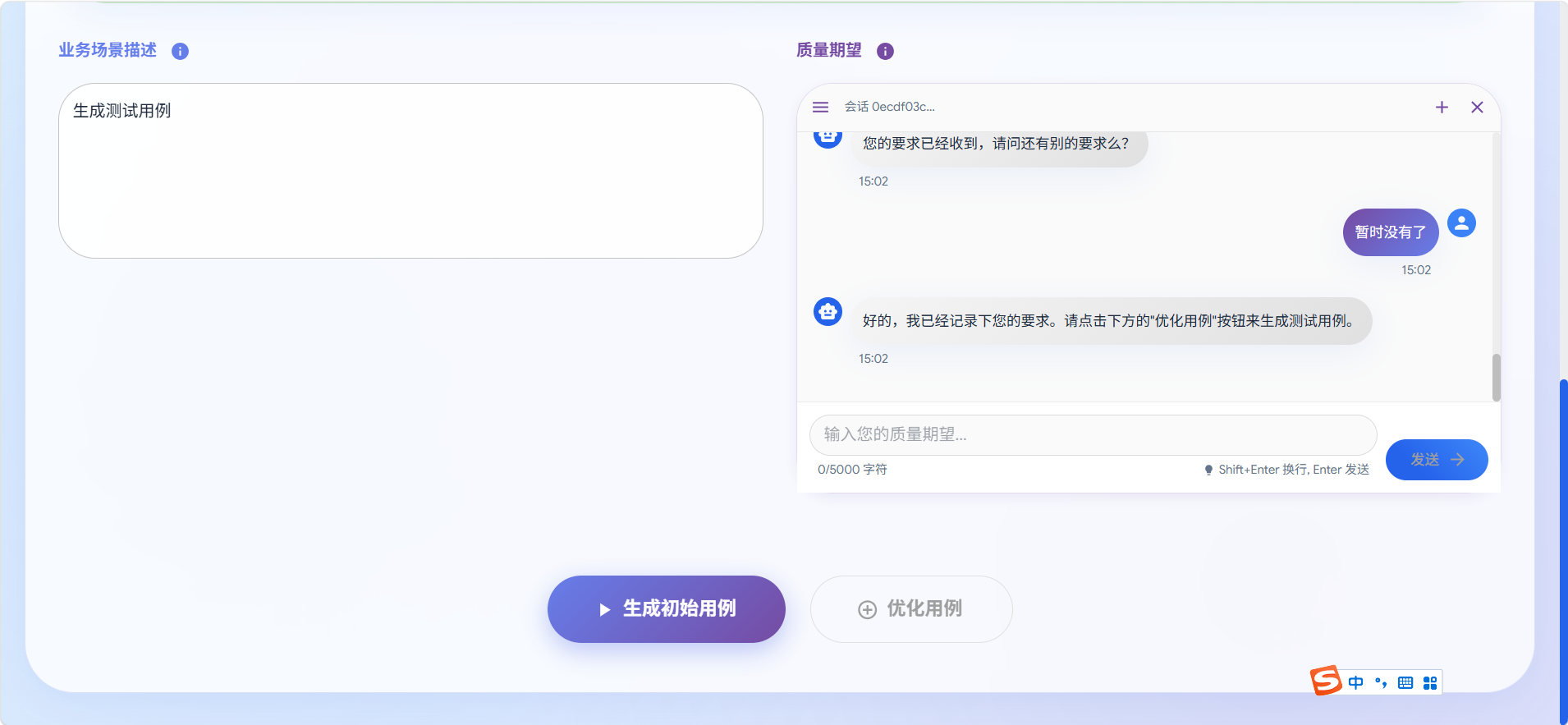
Task: Open the IME toolbox grid icon
Action: point(1430,682)
